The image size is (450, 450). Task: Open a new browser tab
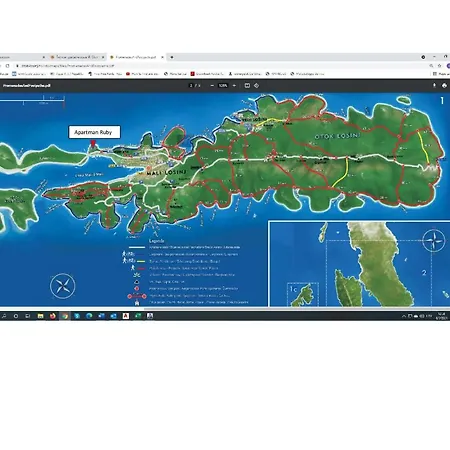172,57
